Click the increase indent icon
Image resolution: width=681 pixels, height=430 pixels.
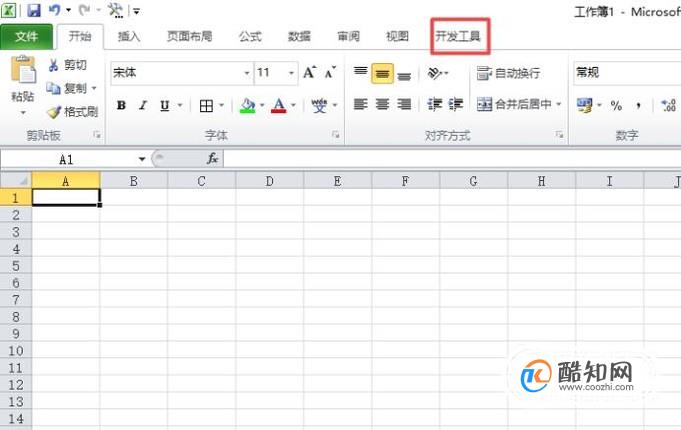point(456,104)
